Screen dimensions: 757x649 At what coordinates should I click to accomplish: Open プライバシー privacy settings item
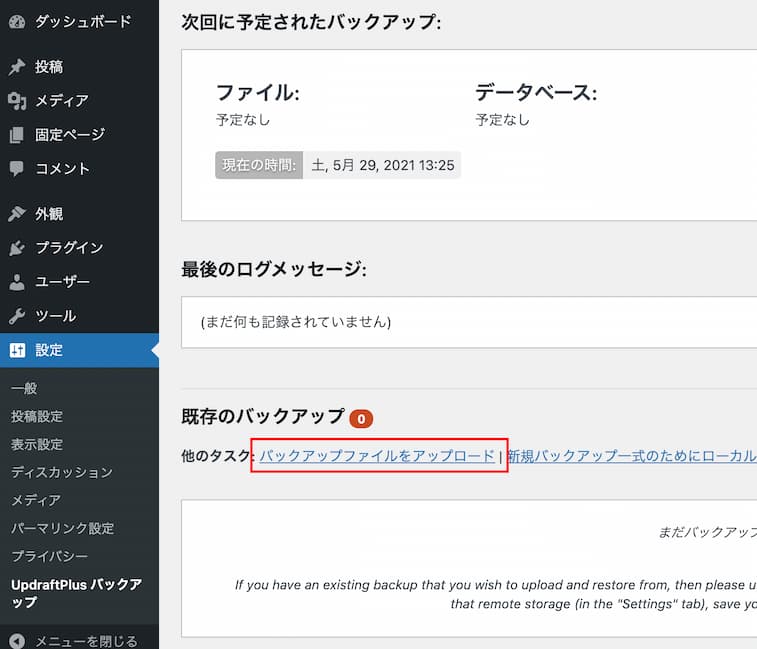tap(49, 556)
